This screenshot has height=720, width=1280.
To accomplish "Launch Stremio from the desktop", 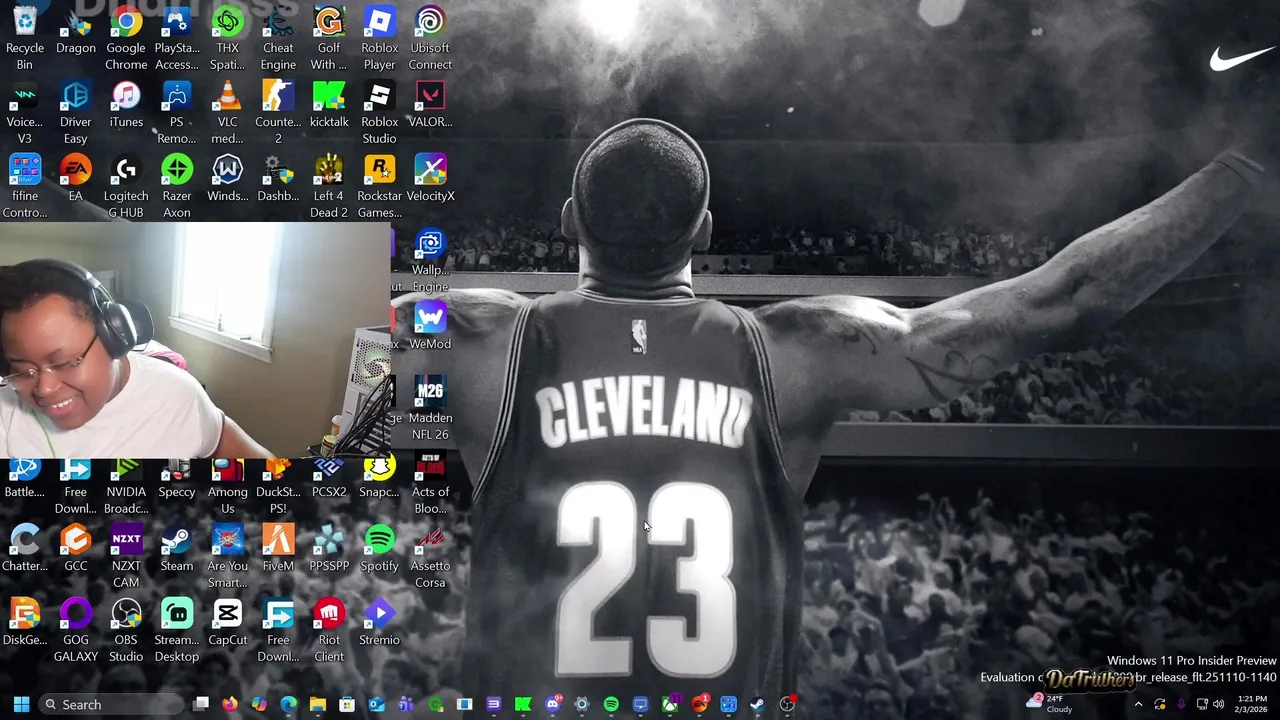I will 379,623.
